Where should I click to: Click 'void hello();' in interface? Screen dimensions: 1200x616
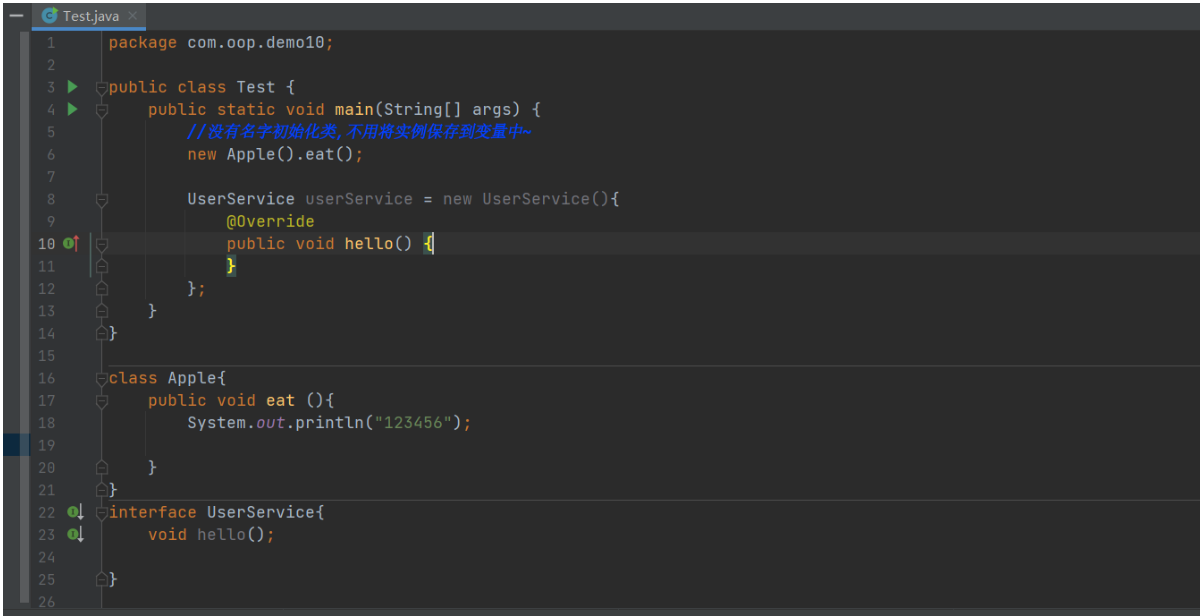point(211,534)
